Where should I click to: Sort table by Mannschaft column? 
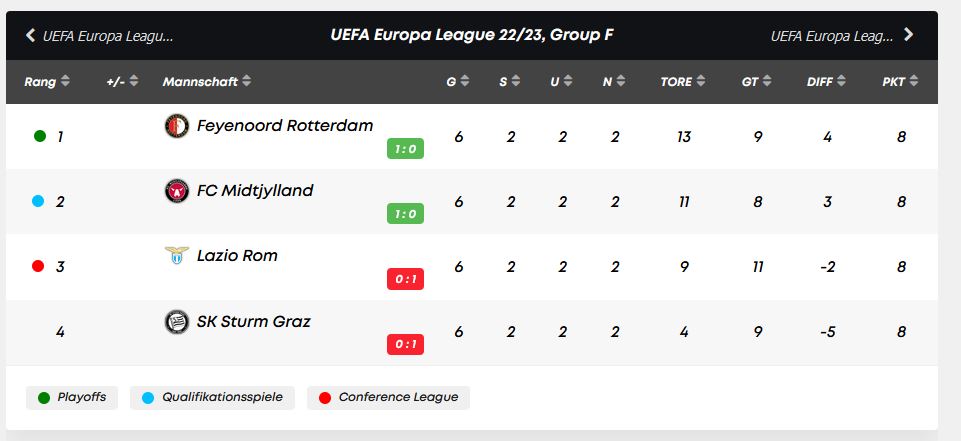click(x=207, y=81)
